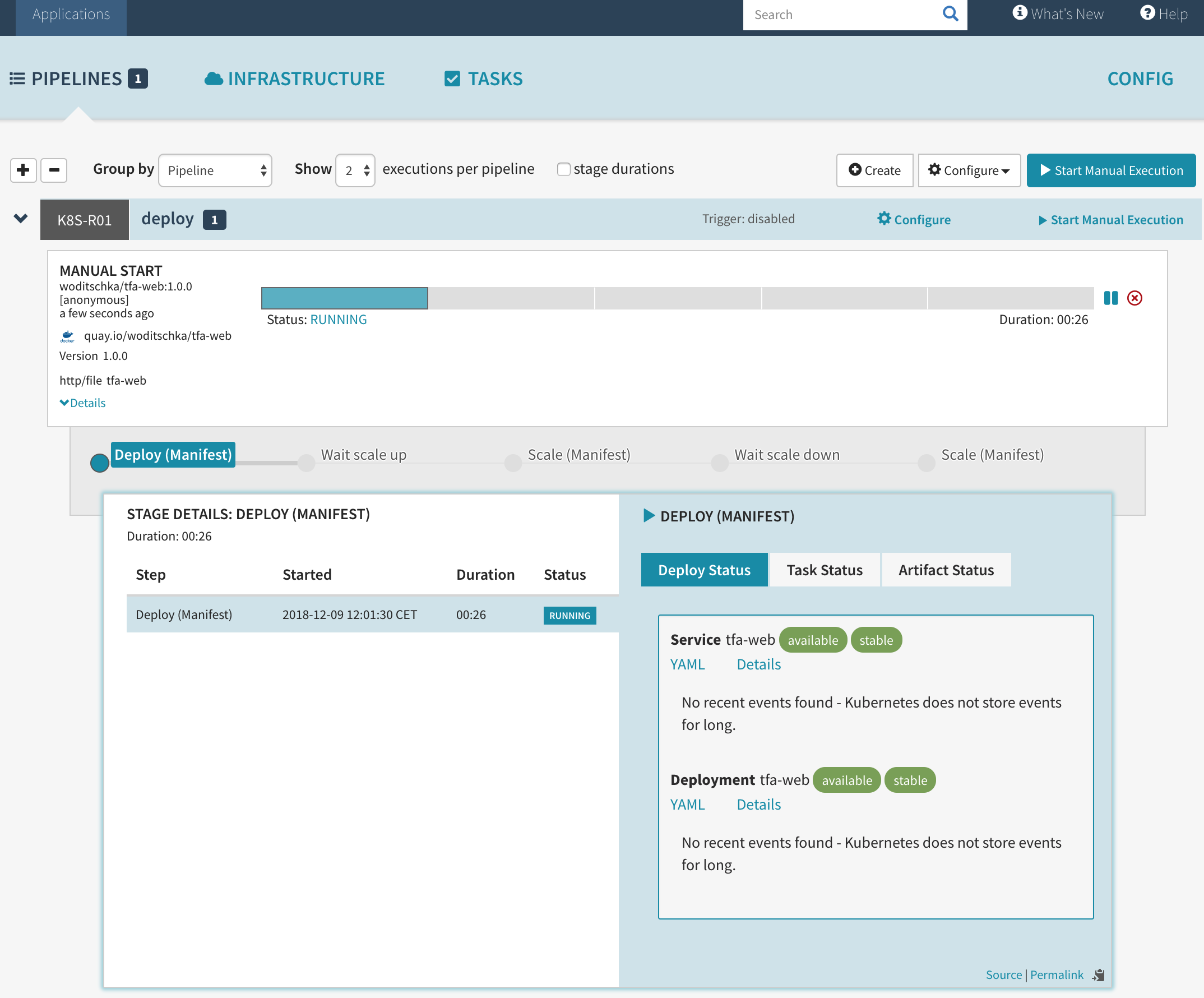
Task: Click the running blue progress bar segment
Action: coord(345,298)
